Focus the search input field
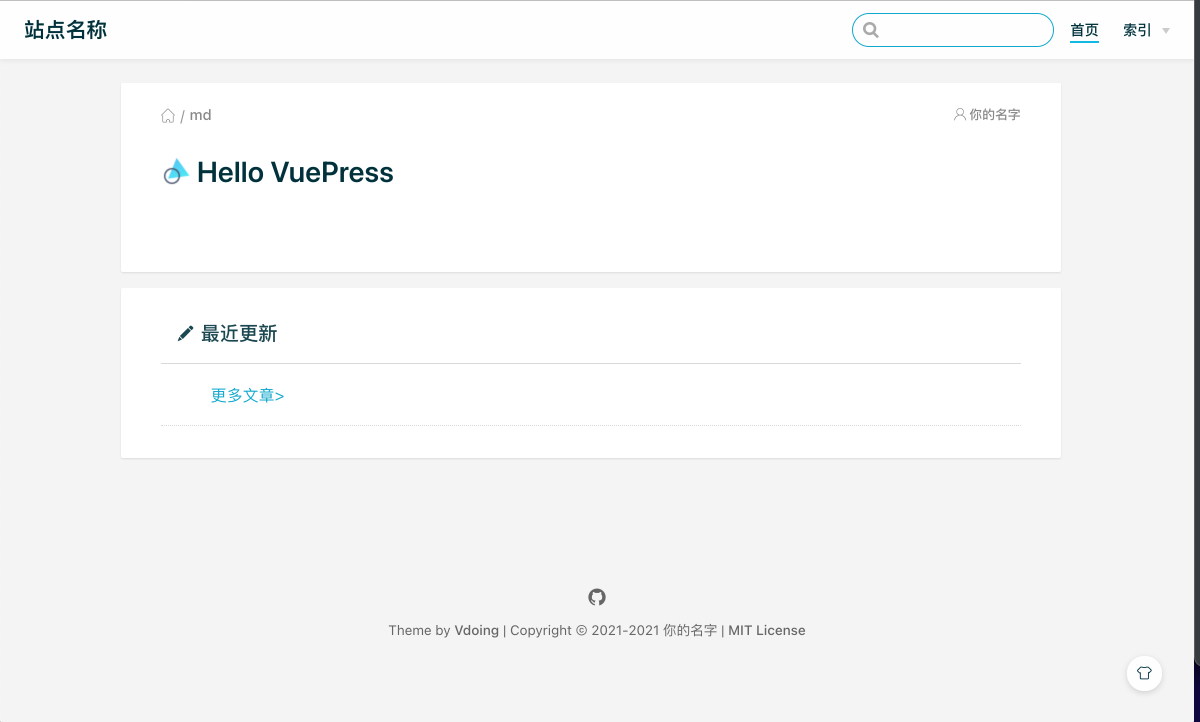The height and width of the screenshot is (722, 1200). (x=953, y=30)
